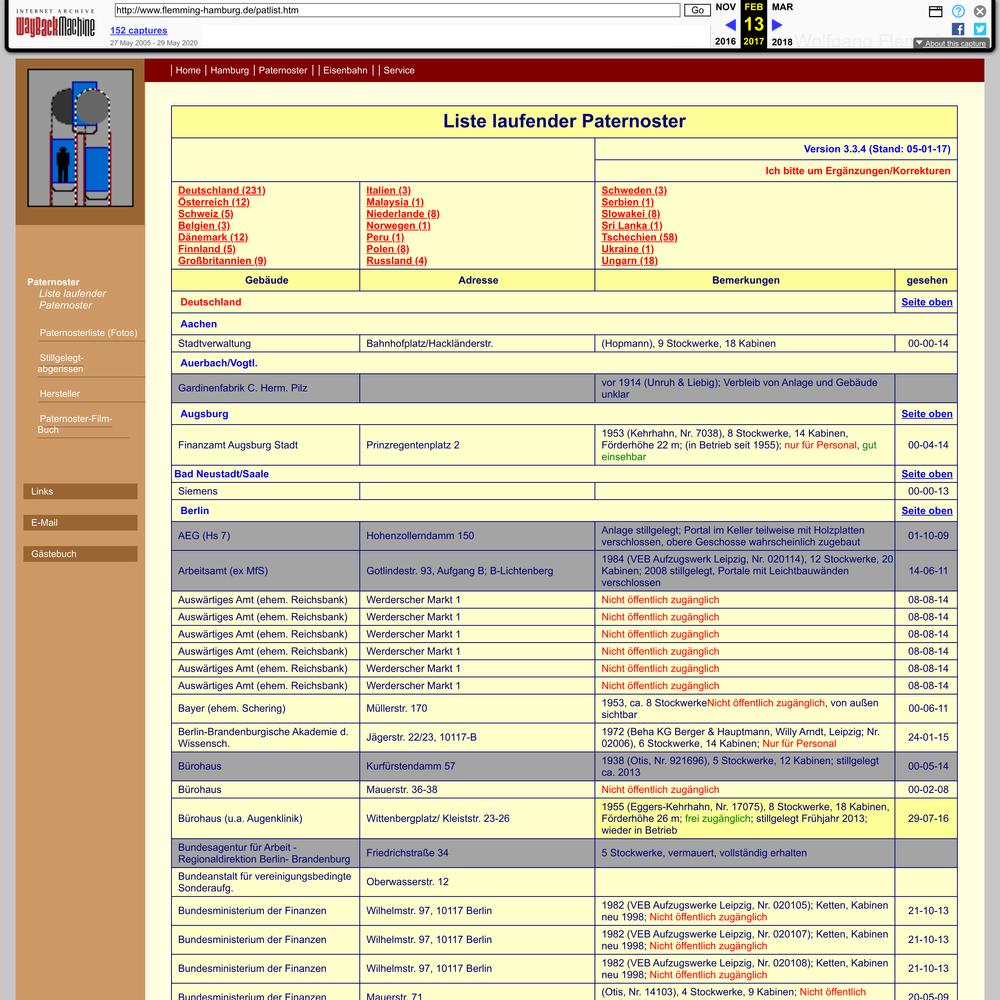Click 'Seite oben' in Augsburg row
Image resolution: width=1000 pixels, height=1000 pixels.
tap(927, 413)
